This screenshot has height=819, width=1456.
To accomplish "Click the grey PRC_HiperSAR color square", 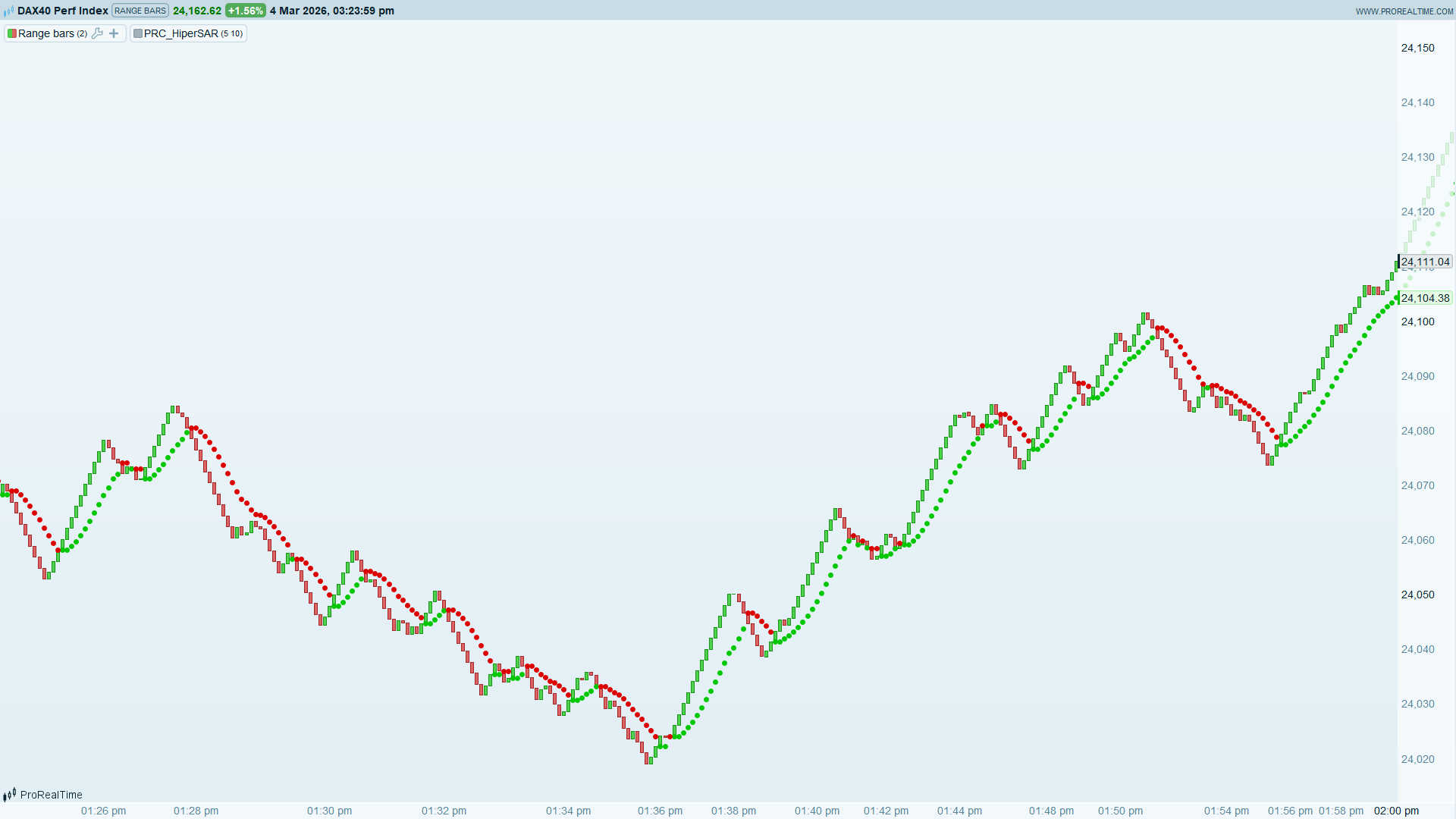I will click(x=138, y=33).
